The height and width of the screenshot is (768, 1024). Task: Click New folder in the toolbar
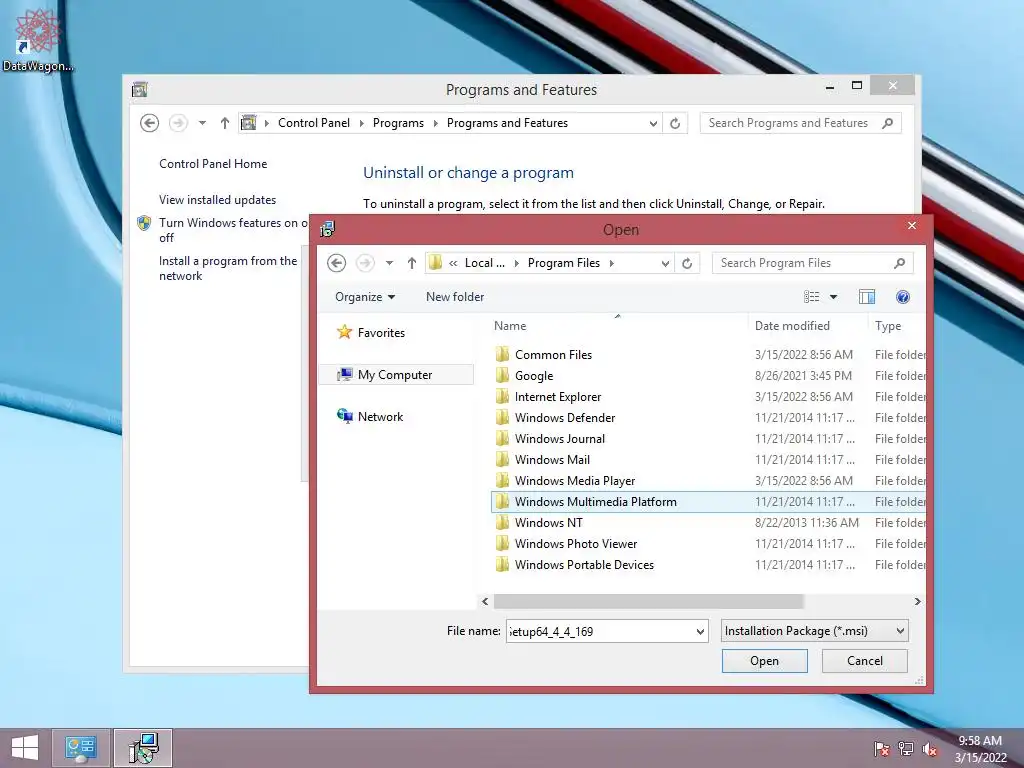click(x=455, y=297)
